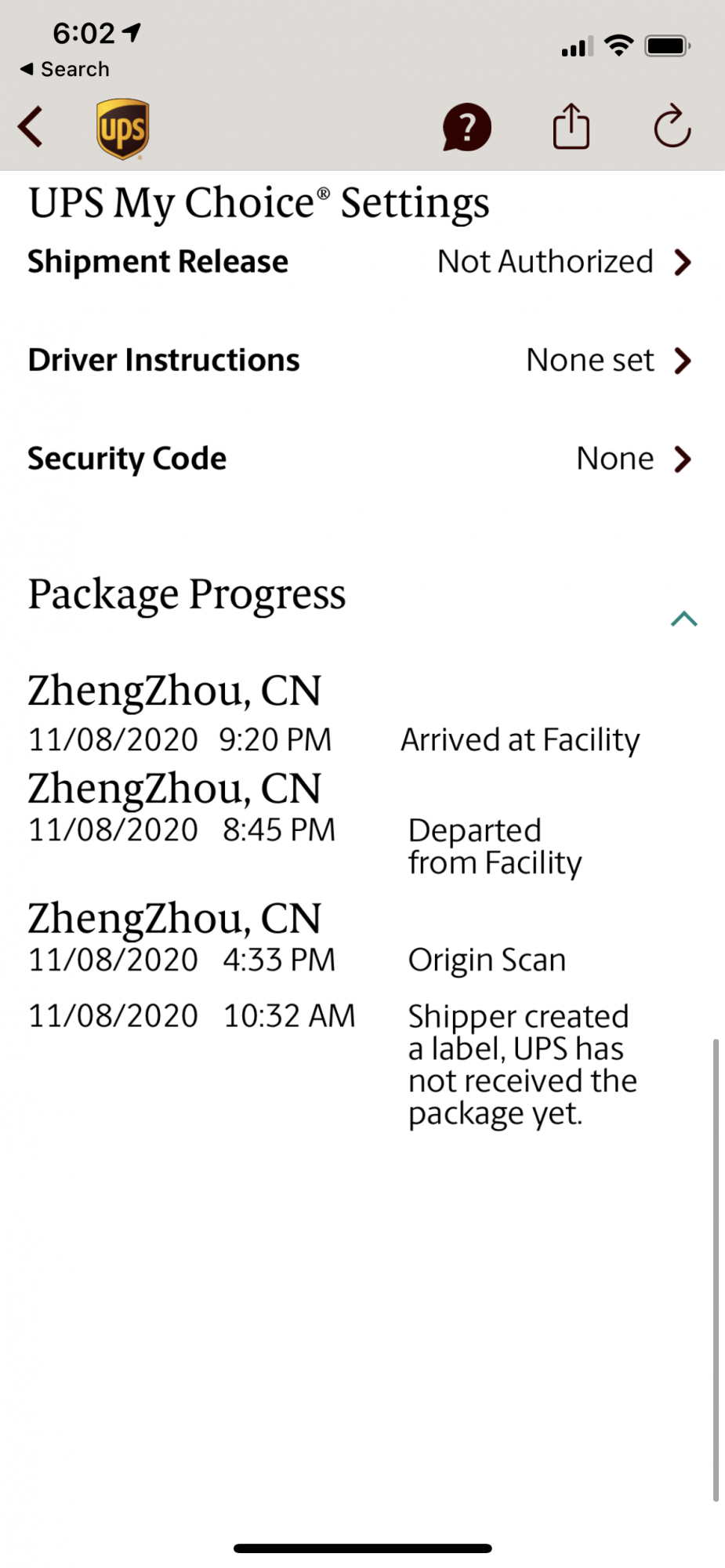The width and height of the screenshot is (725, 1568).
Task: Click the vertical scrollbar indicator
Action: click(x=715, y=1270)
